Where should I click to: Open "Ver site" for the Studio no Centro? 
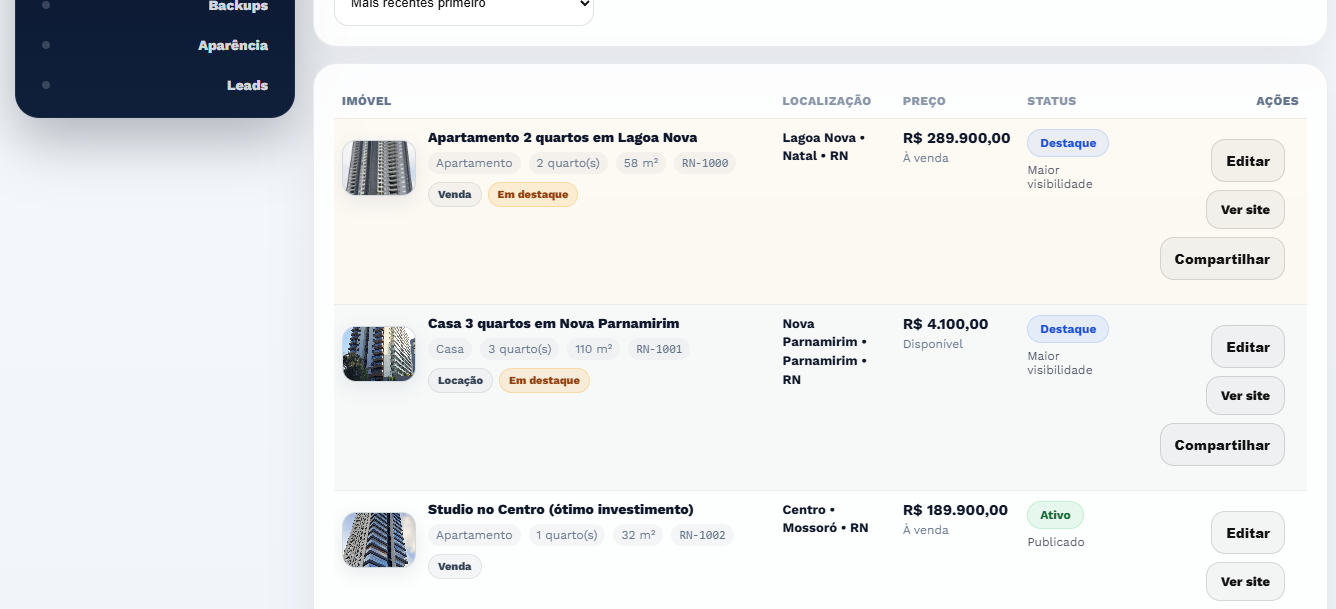[1245, 581]
